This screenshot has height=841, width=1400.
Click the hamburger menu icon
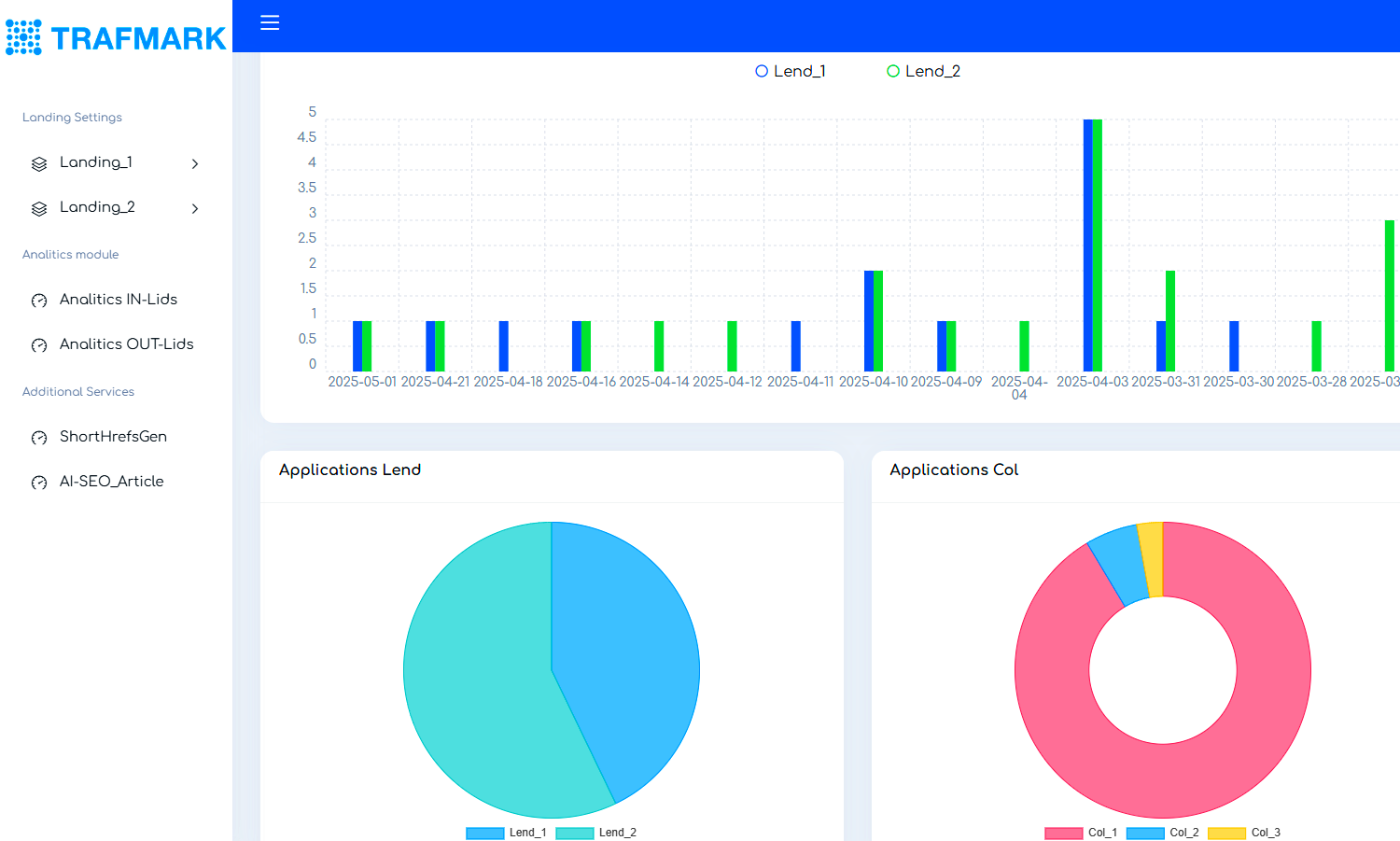pyautogui.click(x=270, y=22)
